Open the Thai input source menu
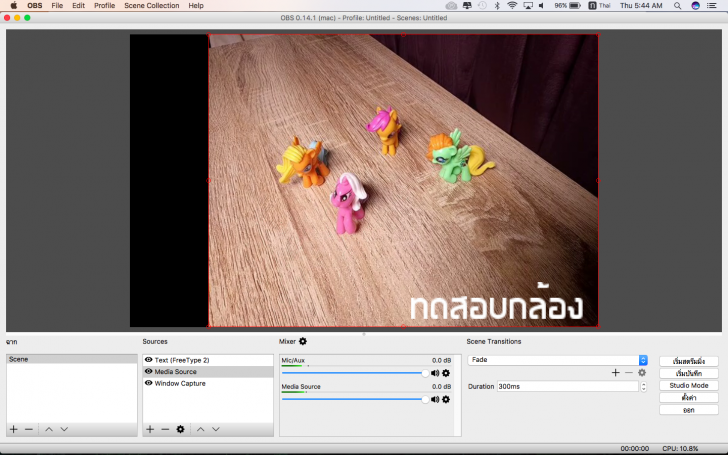The height and width of the screenshot is (455, 728). coord(599,6)
